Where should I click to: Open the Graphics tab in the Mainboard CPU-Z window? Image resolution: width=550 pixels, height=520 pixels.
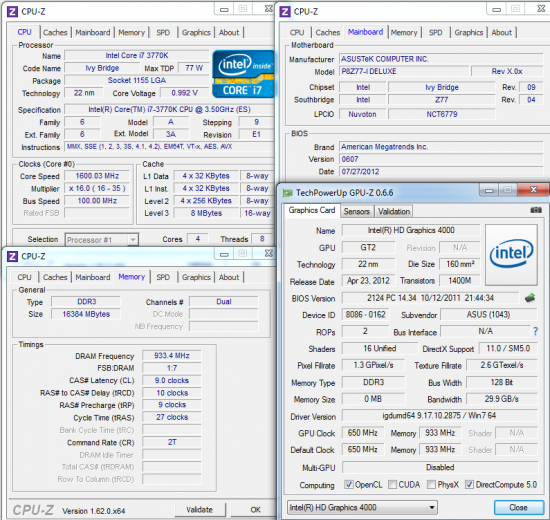[469, 33]
